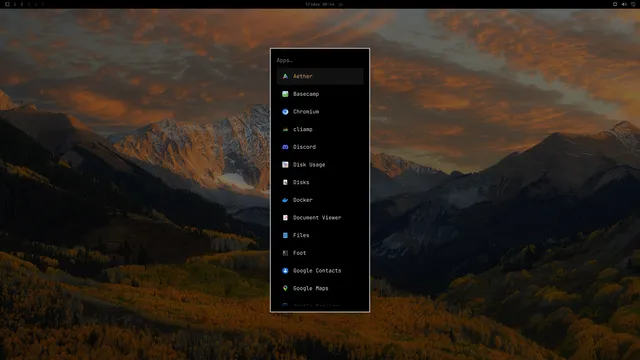
Task: Open Google Contacts via its icon
Action: click(285, 271)
